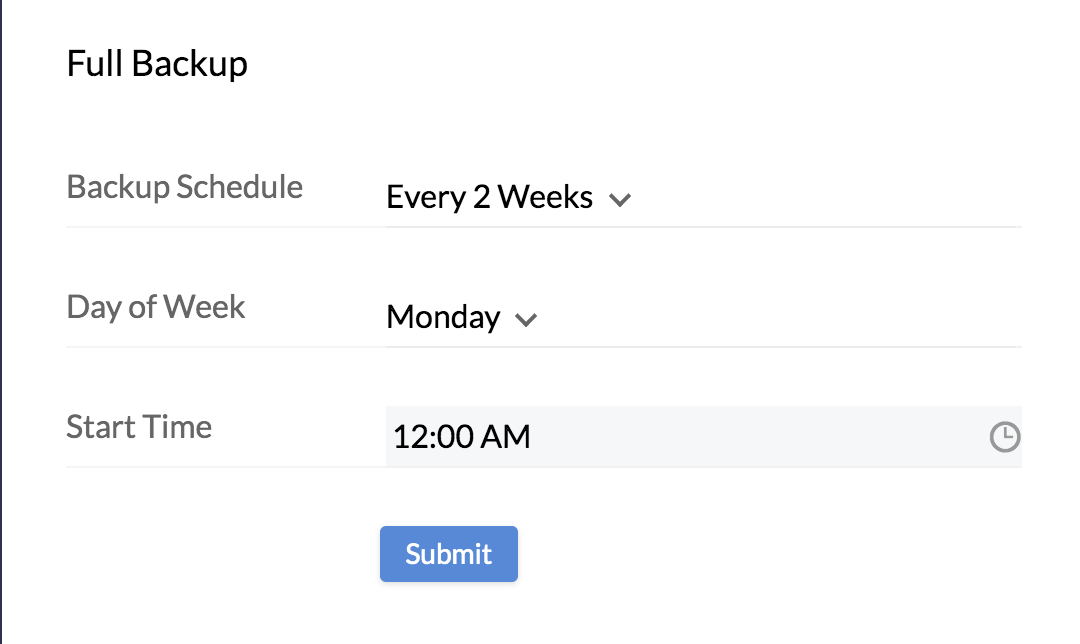Click the Backup Schedule label
This screenshot has width=1080, height=644.
[184, 187]
